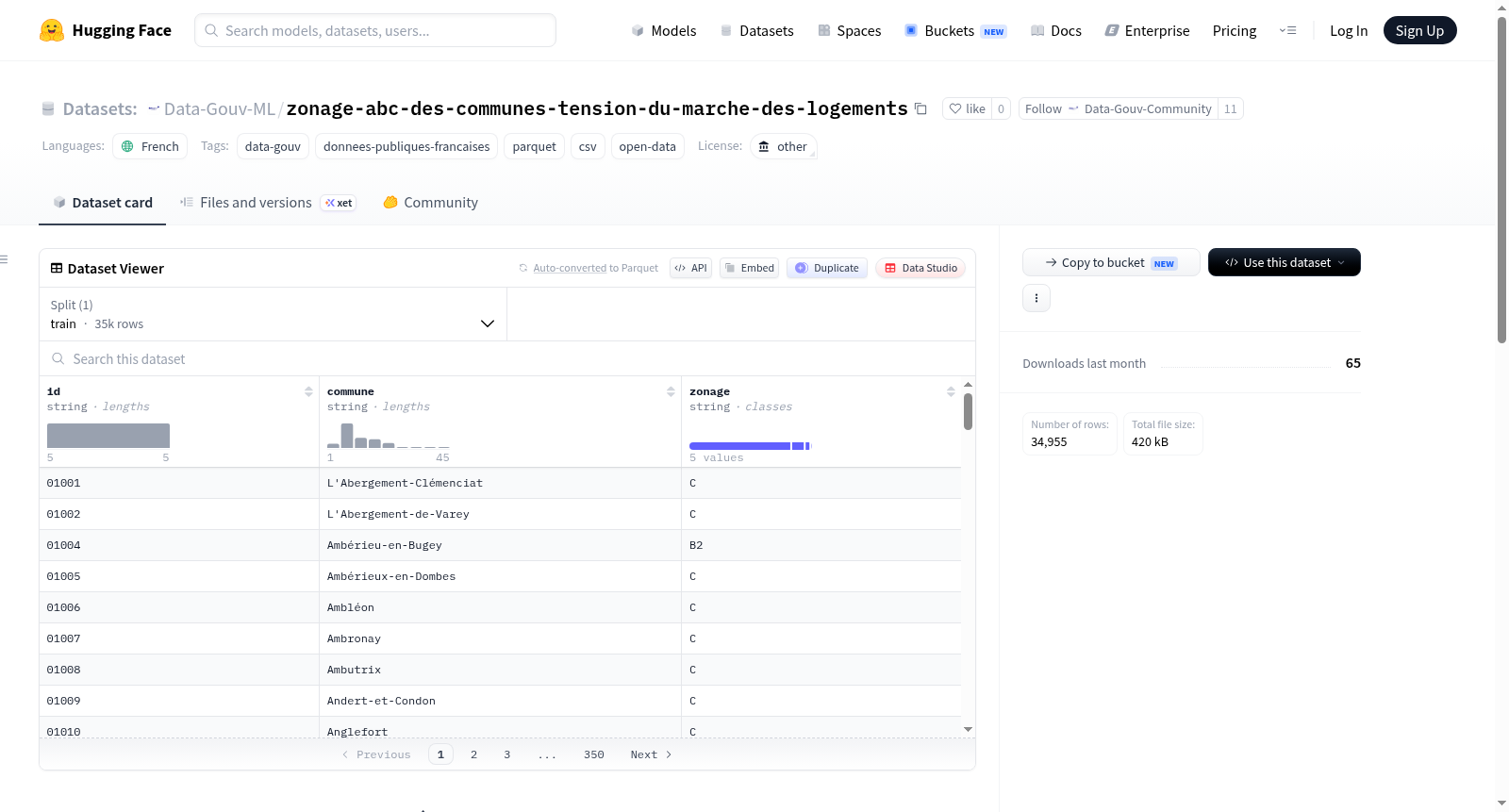
Task: Open Enterprise page
Action: coord(1147,30)
